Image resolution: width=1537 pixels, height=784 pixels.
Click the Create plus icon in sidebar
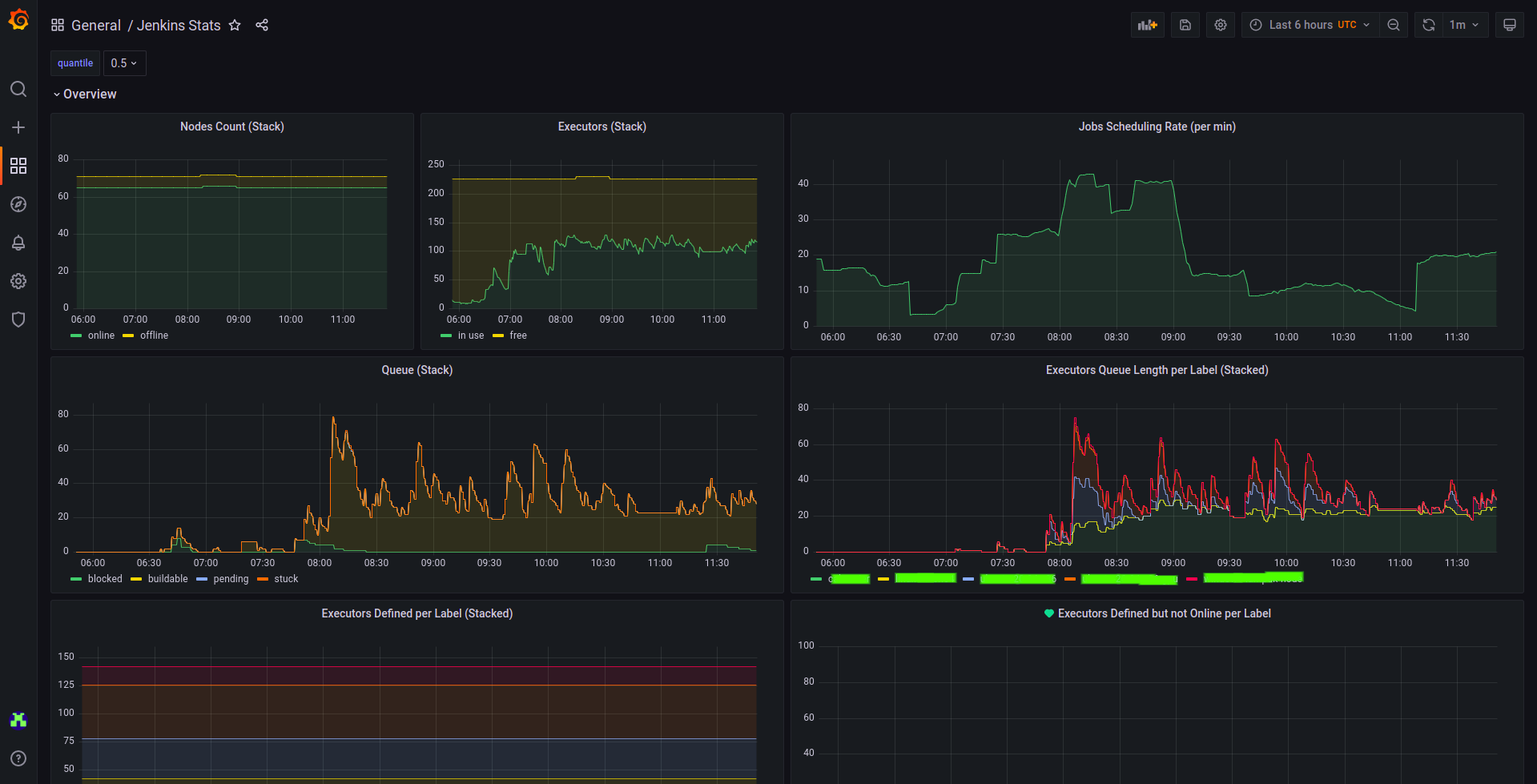click(18, 127)
